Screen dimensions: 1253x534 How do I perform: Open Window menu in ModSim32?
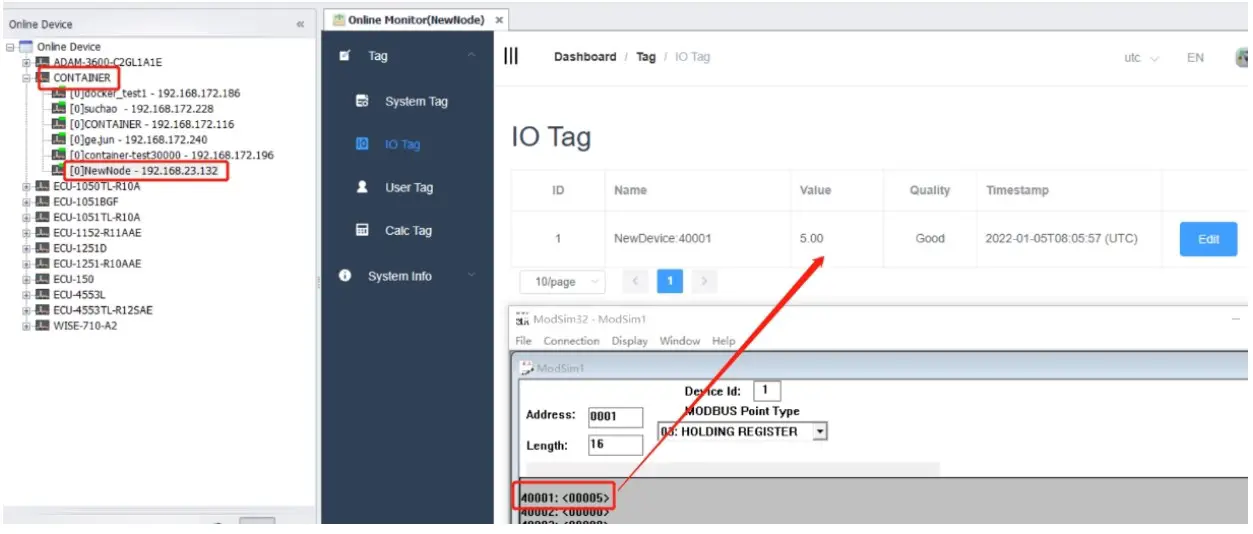pyautogui.click(x=680, y=341)
